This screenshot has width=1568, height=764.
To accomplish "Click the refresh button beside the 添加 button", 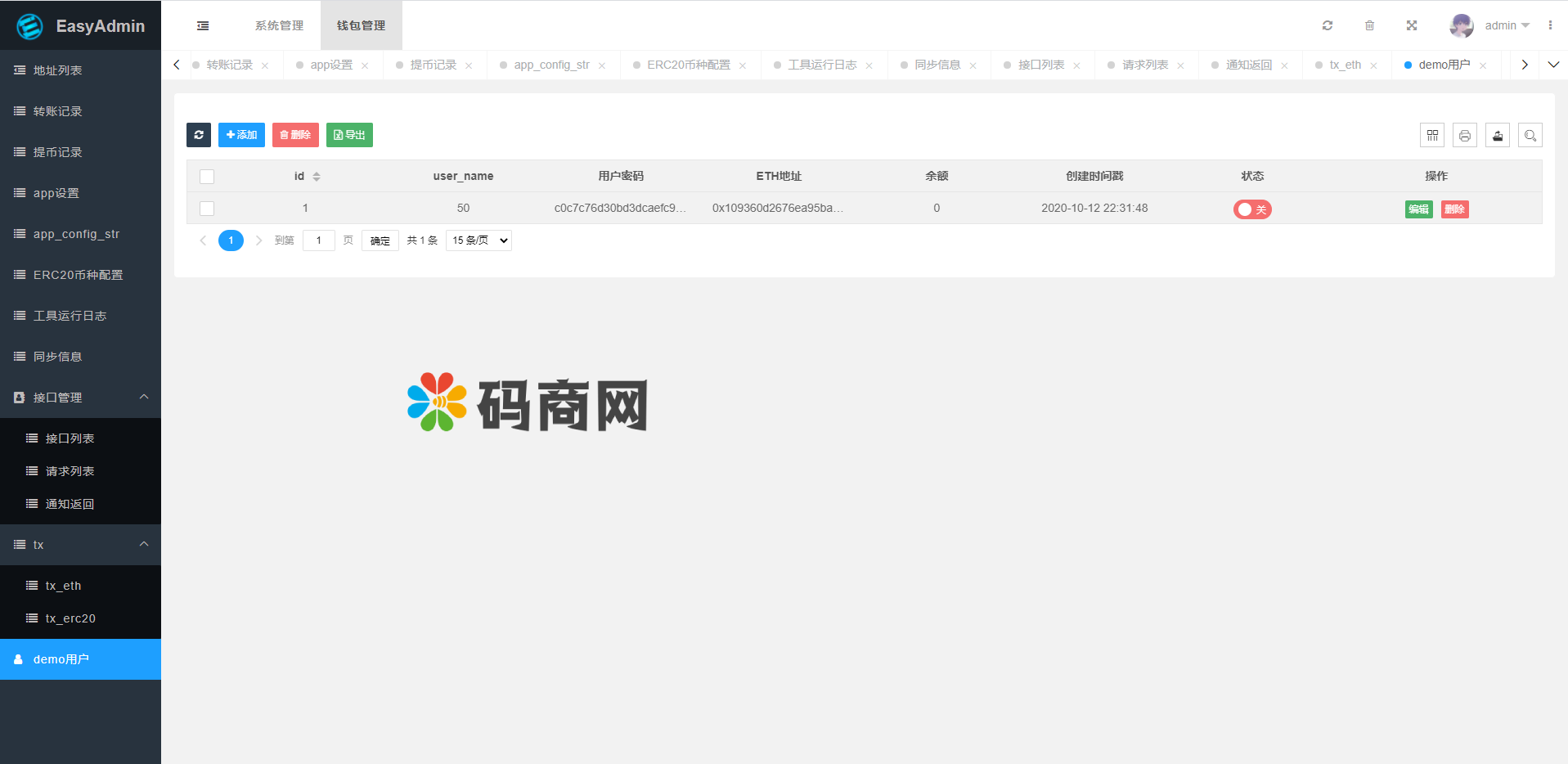I will click(x=198, y=135).
